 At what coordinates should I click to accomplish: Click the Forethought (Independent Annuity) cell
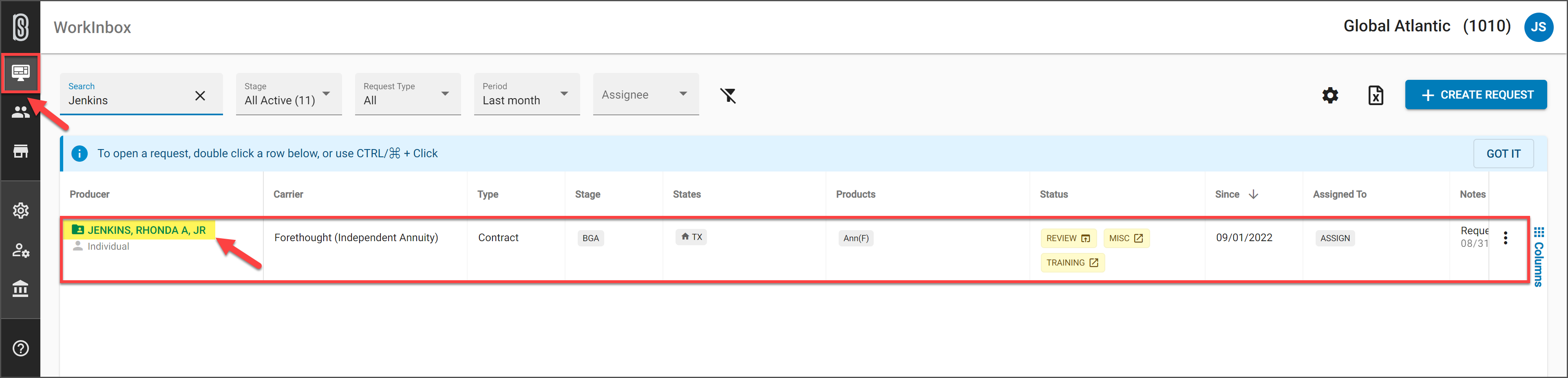point(356,237)
